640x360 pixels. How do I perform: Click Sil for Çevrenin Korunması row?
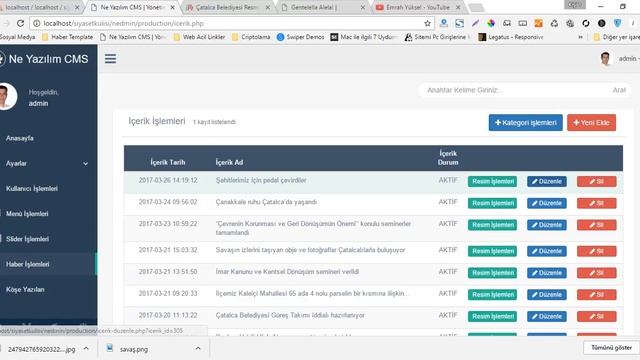pyautogui.click(x=596, y=224)
